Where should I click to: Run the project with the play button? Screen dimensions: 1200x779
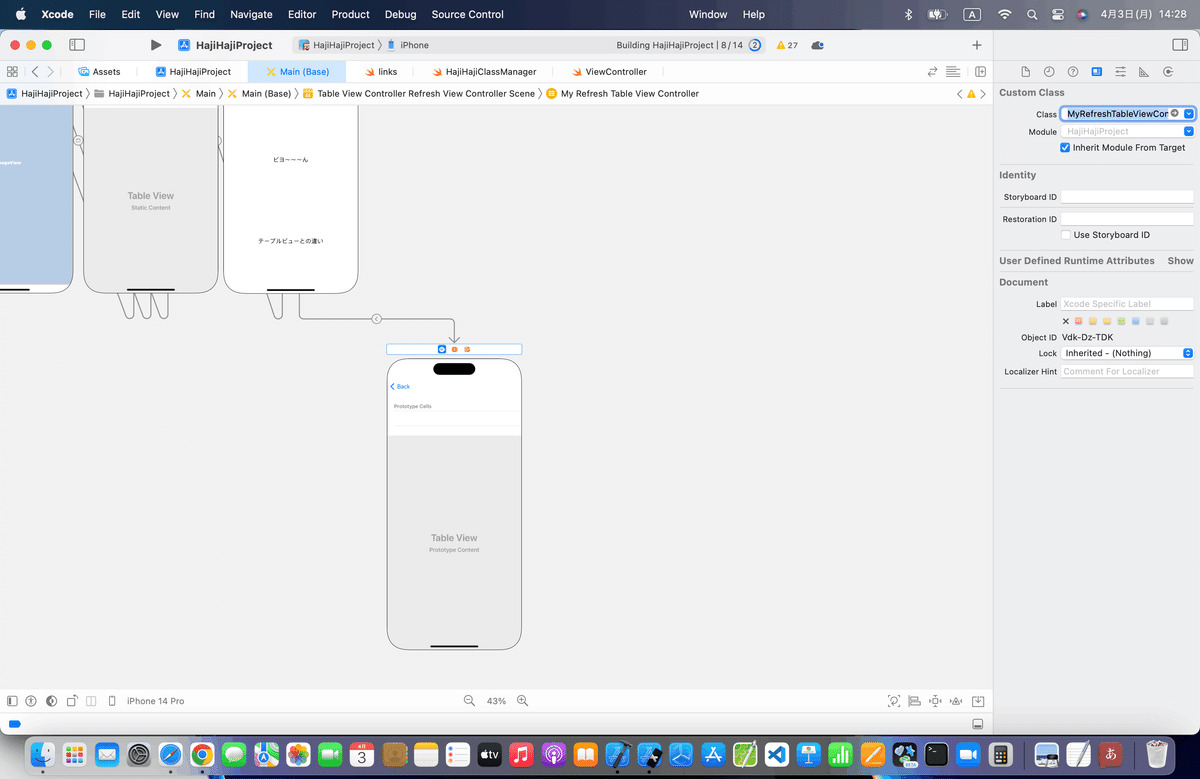tap(155, 45)
